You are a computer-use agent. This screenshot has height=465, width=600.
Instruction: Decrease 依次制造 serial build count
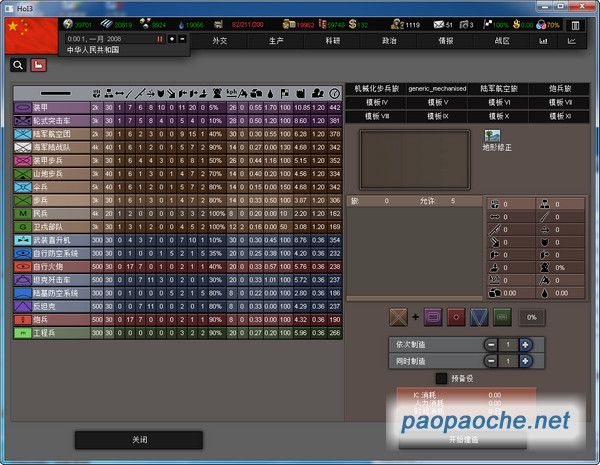pos(491,345)
